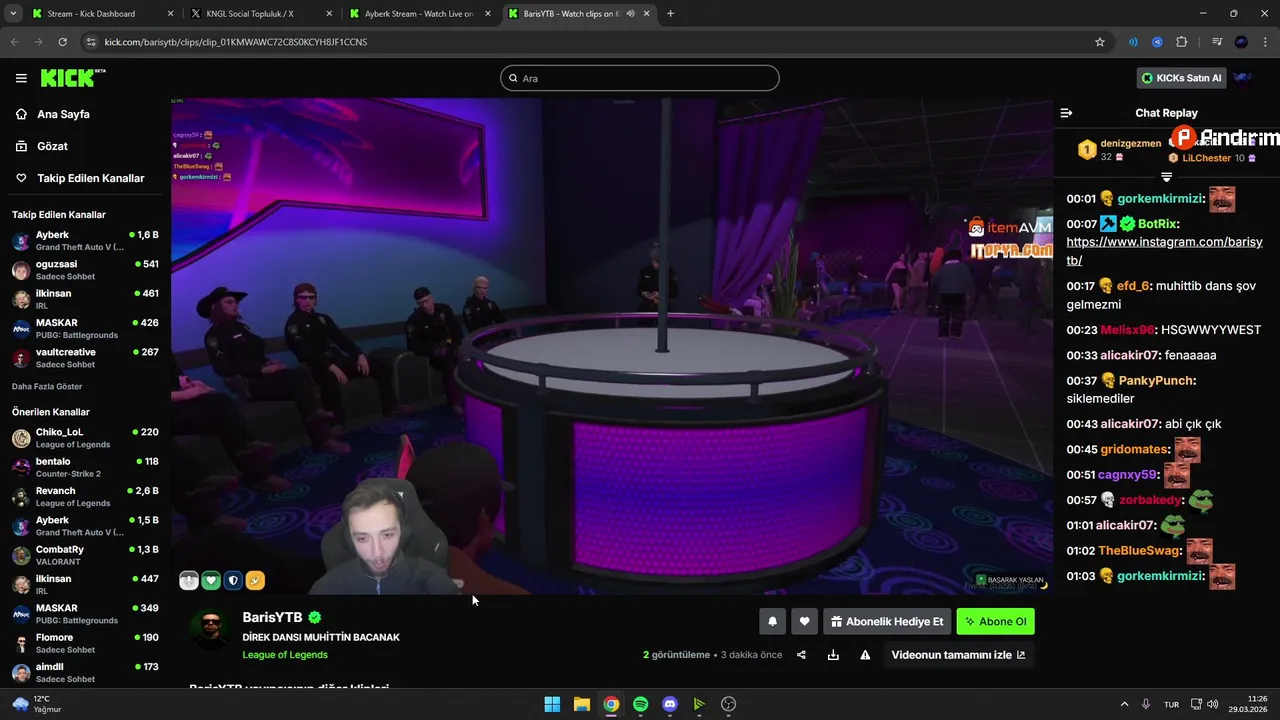Click the notification bell for BarisYTB

772,622
